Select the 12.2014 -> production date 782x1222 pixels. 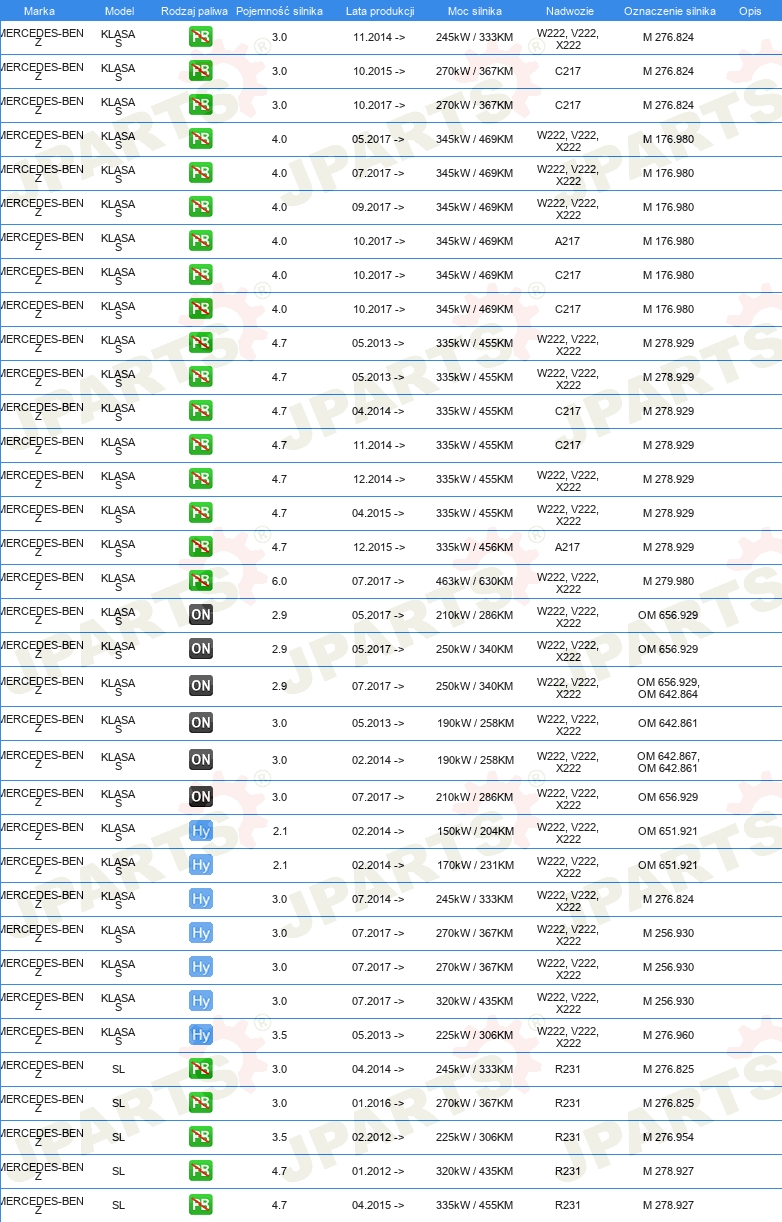(379, 480)
